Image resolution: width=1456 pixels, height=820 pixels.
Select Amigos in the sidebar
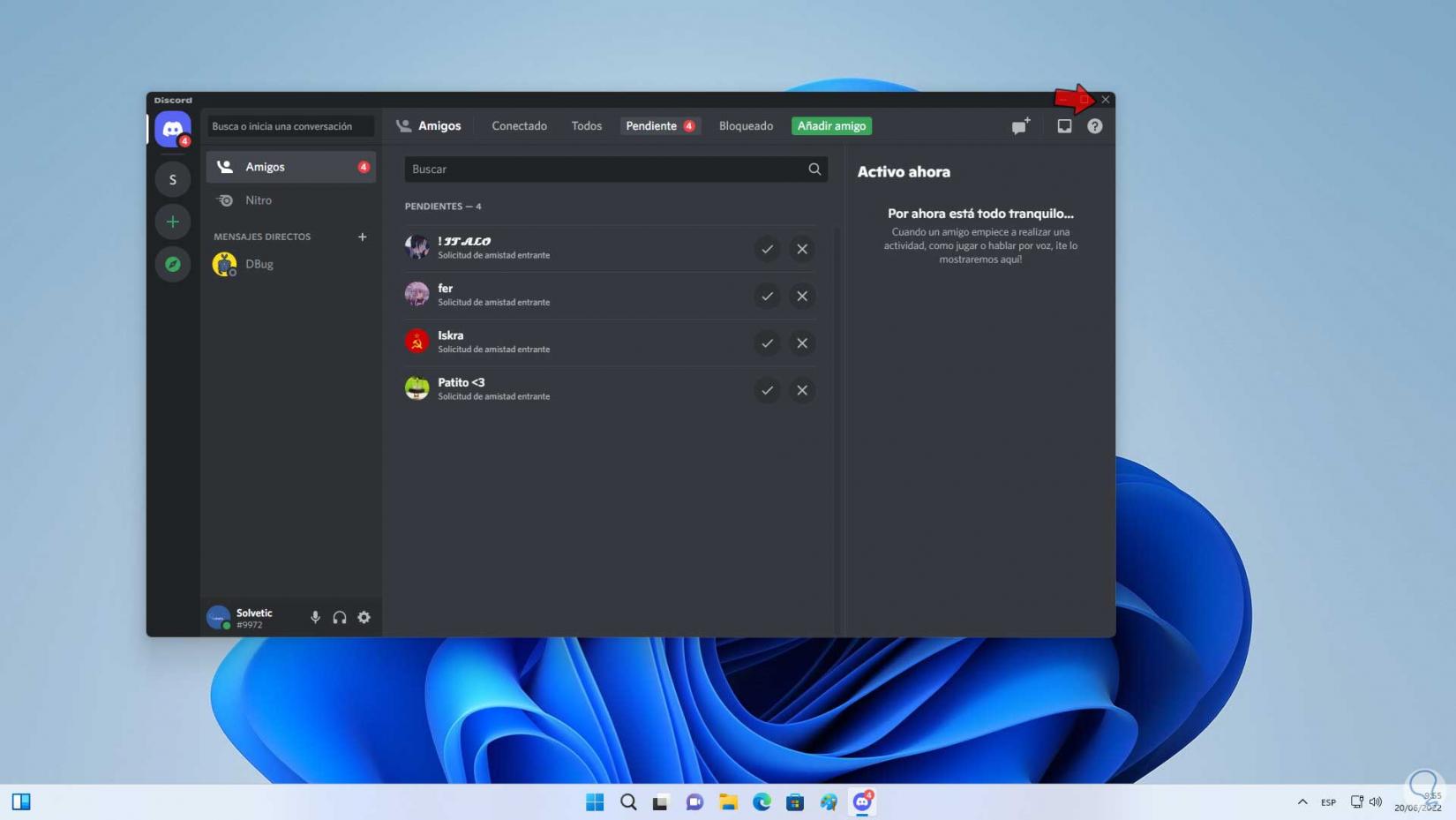(x=291, y=167)
